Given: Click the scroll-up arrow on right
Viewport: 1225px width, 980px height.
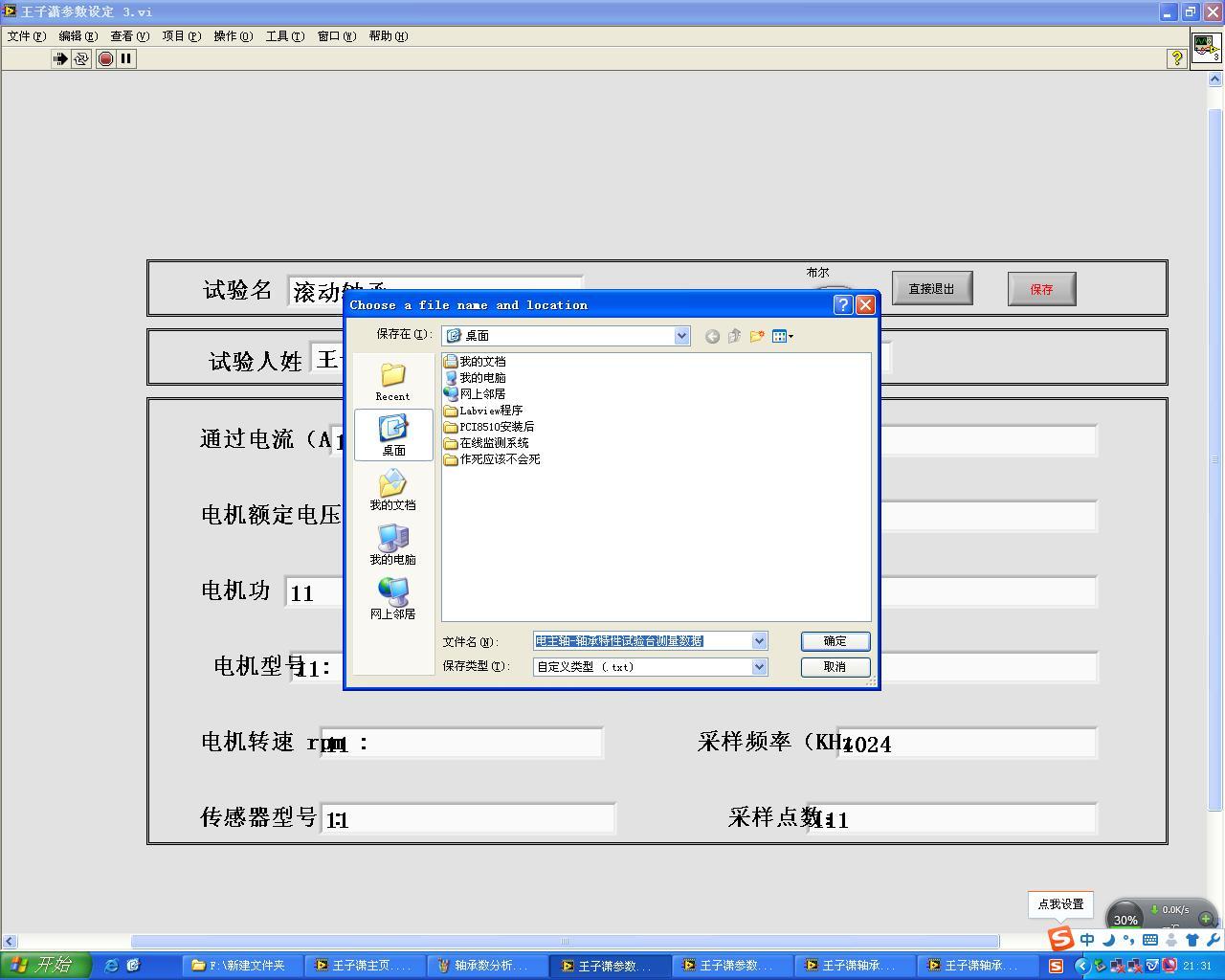Looking at the screenshot, I should [x=1216, y=80].
